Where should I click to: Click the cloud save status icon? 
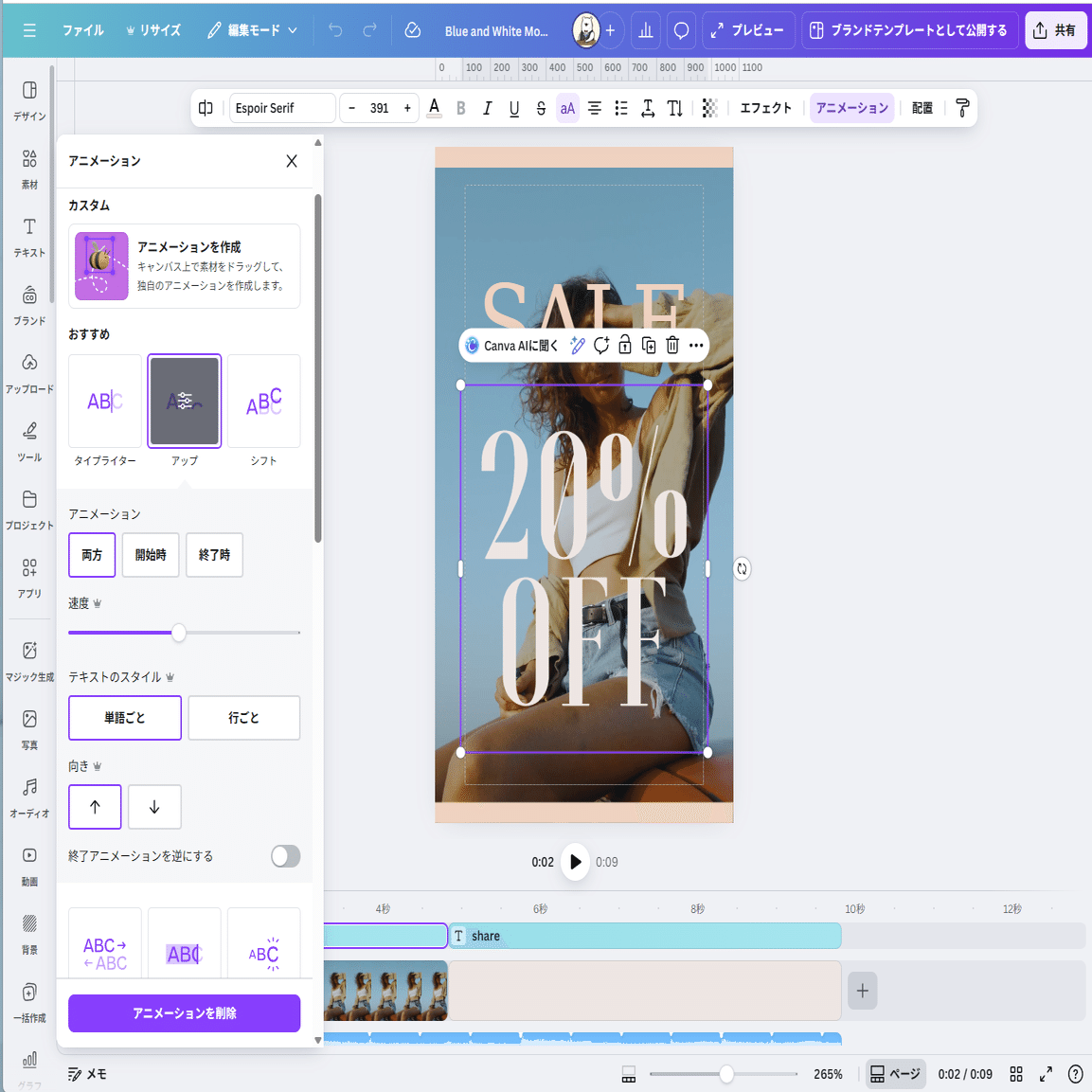click(412, 30)
